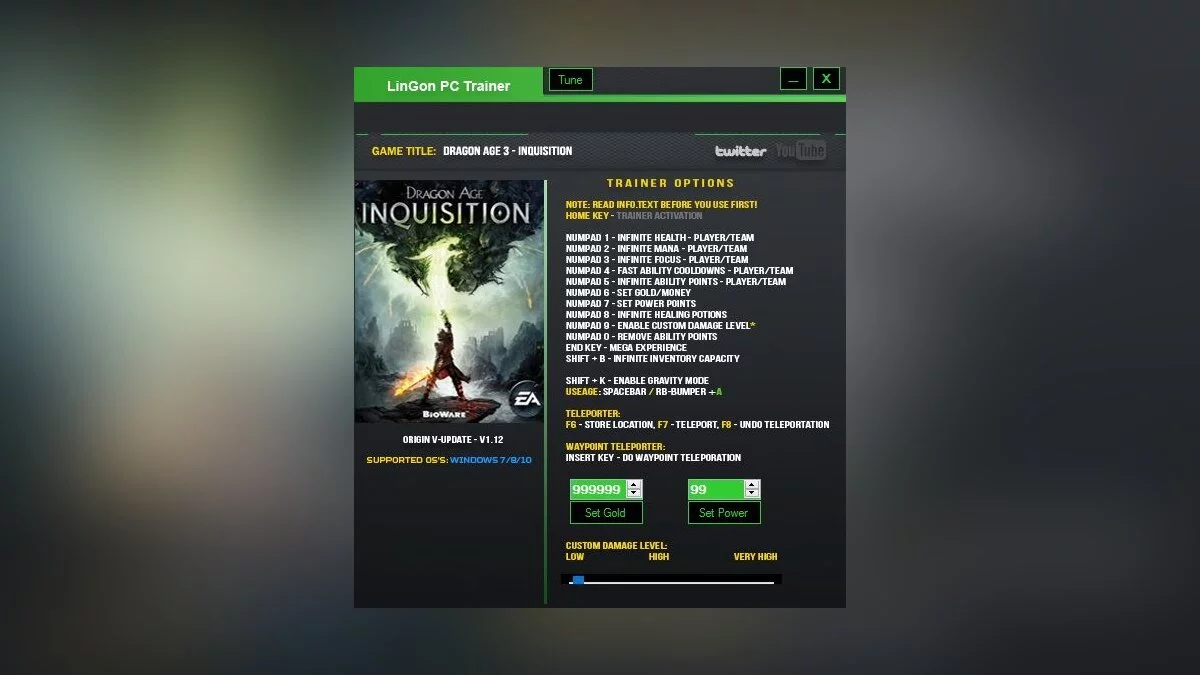Click the Set Power button
Screen dimensions: 1200x675
724,513
